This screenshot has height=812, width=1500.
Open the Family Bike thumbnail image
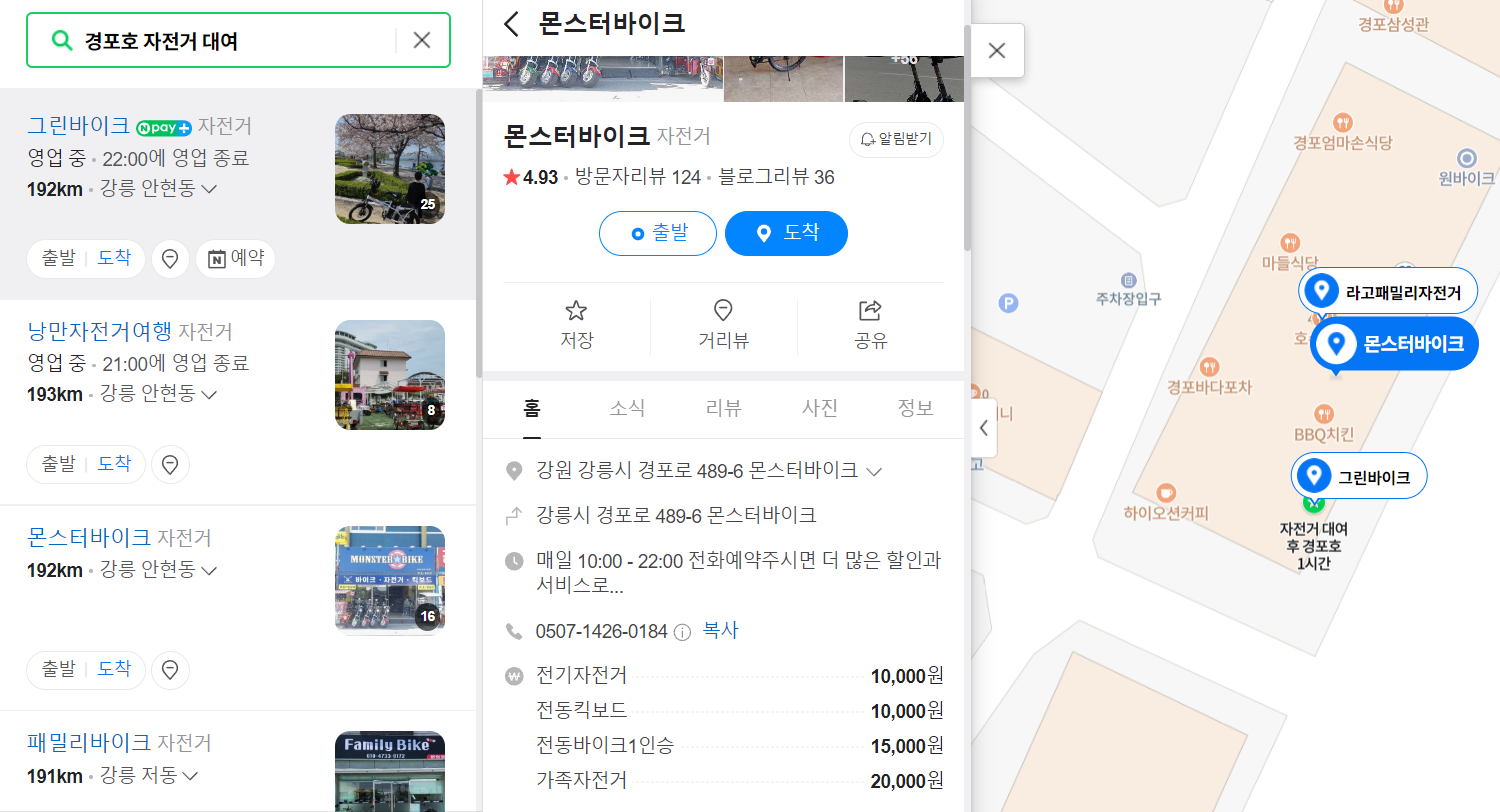pos(390,771)
